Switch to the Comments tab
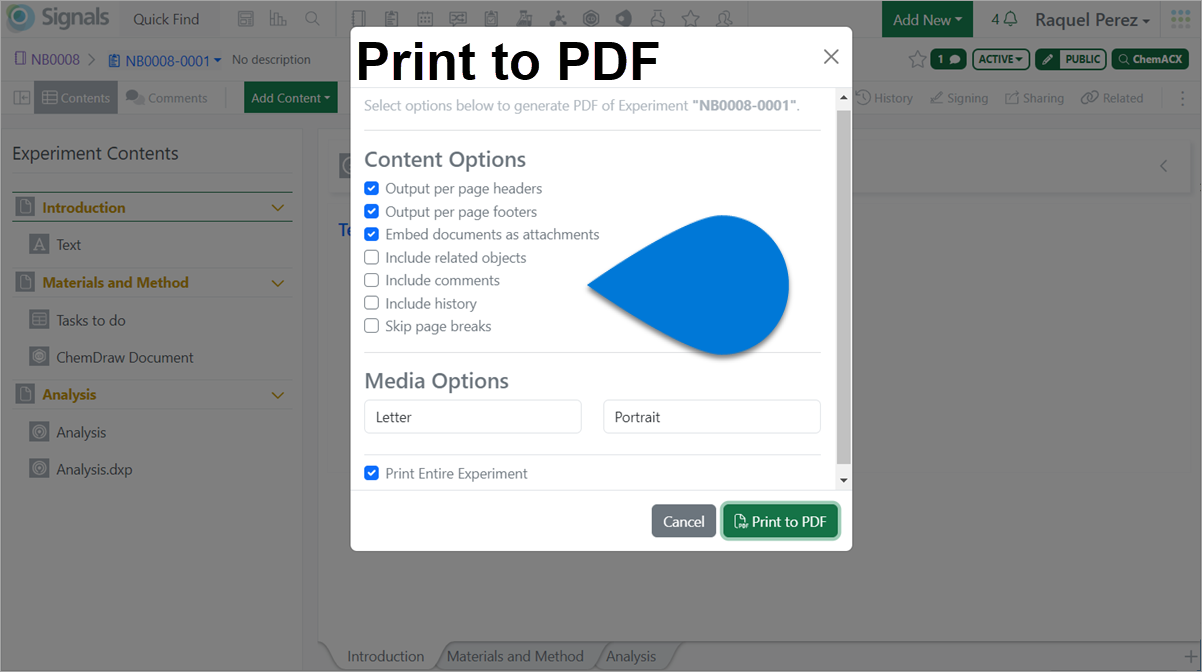This screenshot has width=1202, height=672. tap(166, 98)
